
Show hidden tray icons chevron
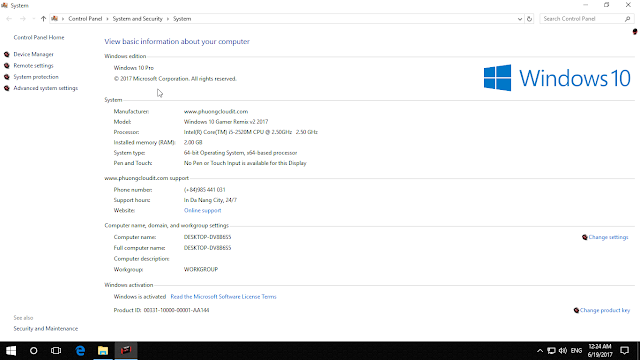(540, 351)
